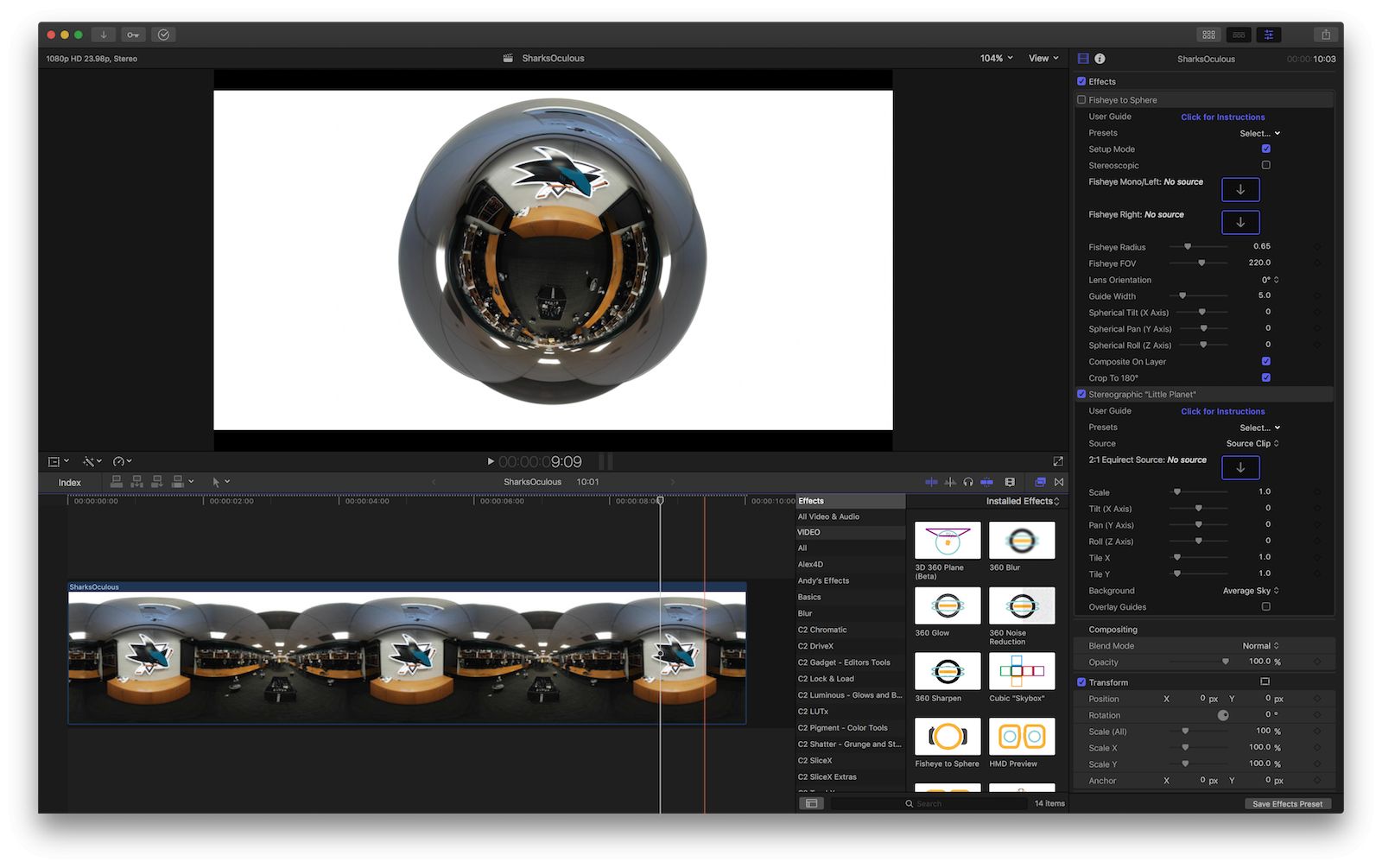Image resolution: width=1382 pixels, height=868 pixels.
Task: Open the Select tool arrow dropdown
Action: coord(221,482)
